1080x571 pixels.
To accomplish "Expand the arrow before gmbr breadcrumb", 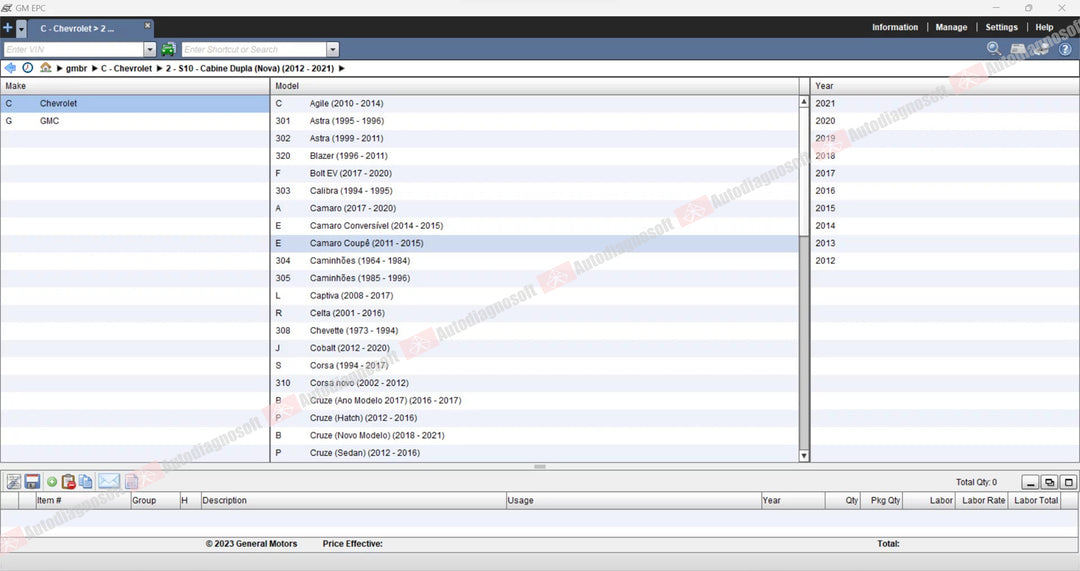I will pyautogui.click(x=60, y=68).
